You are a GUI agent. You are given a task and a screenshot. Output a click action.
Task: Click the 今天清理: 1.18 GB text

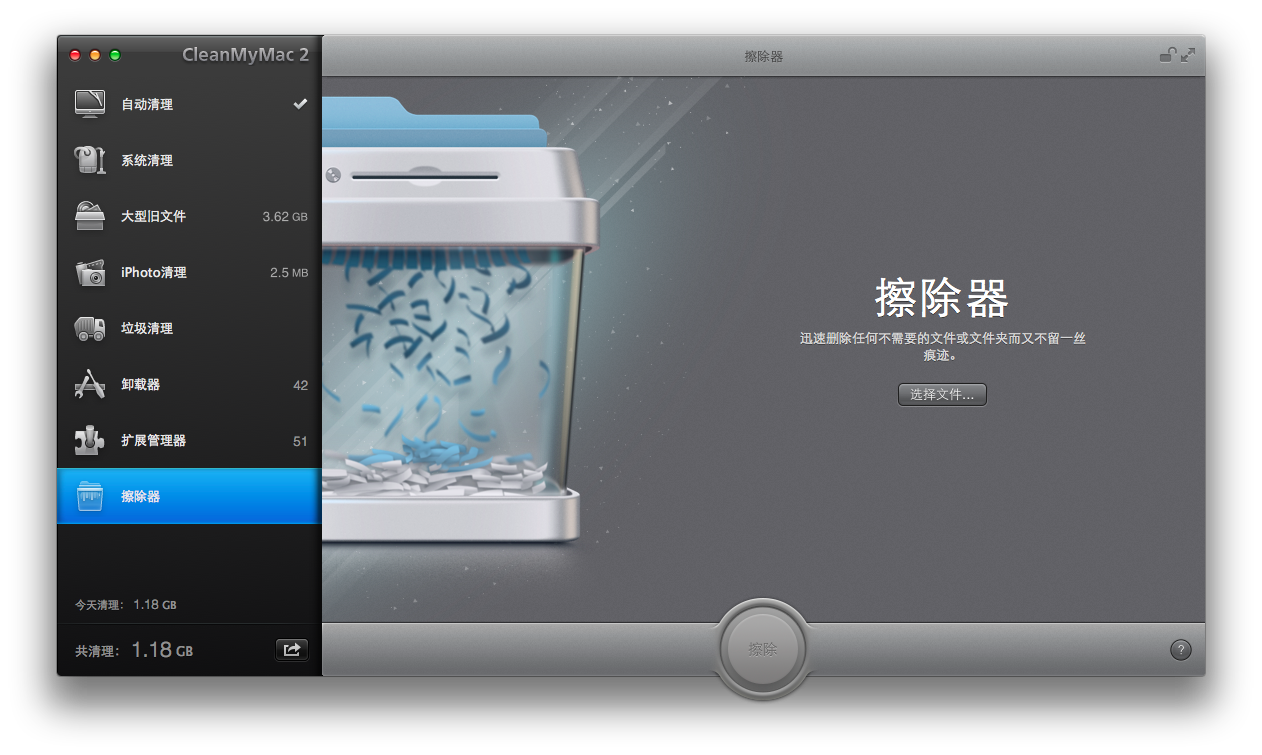[x=126, y=605]
